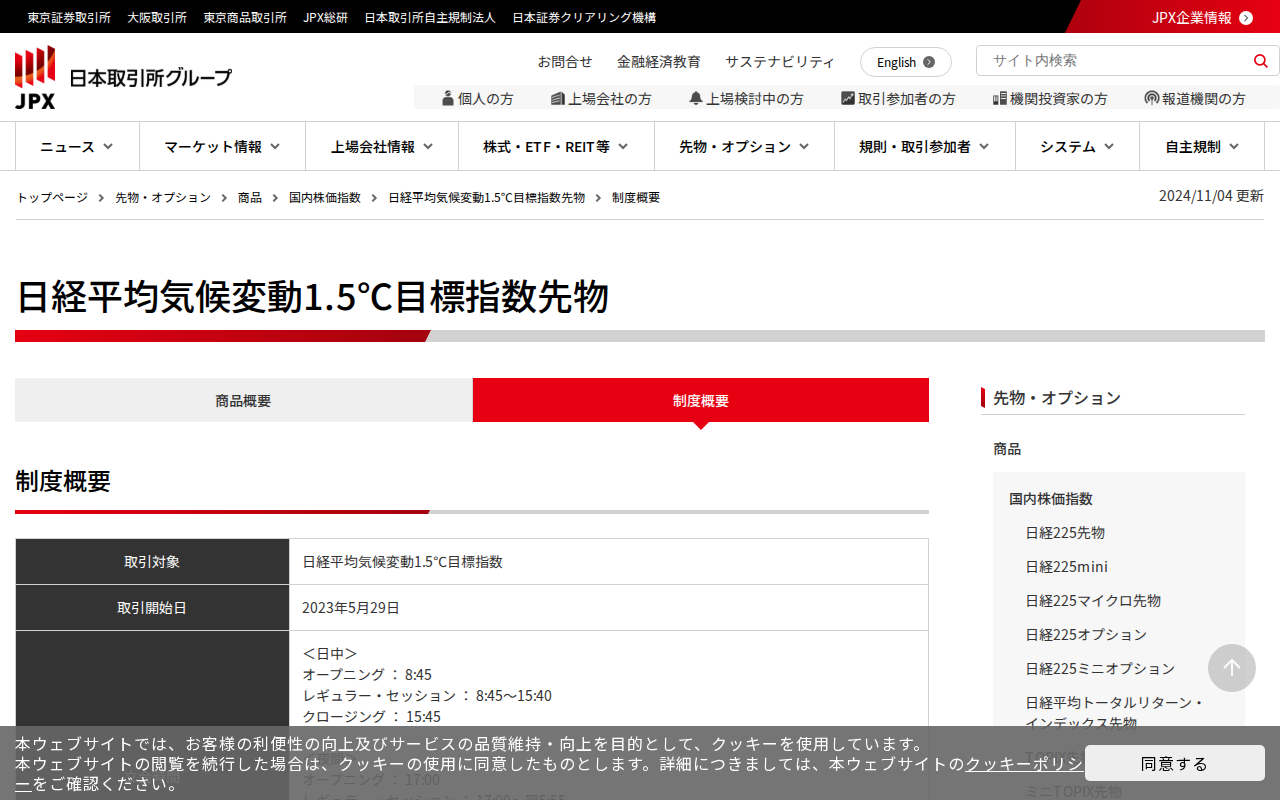Screen dimensions: 1280x800
Task: Accept cookies with 同意する button
Action: [1175, 763]
